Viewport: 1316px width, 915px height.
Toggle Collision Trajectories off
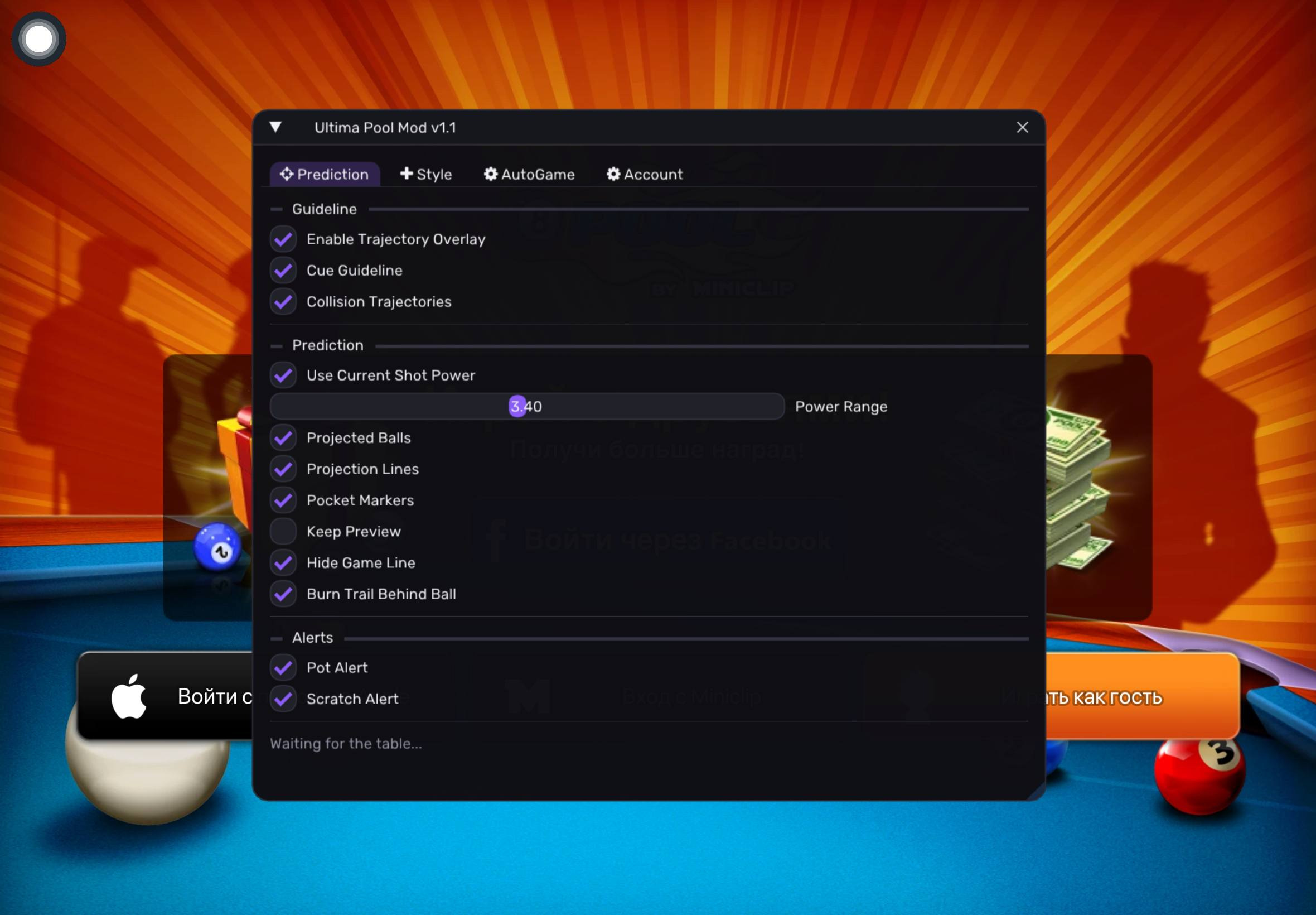point(283,302)
